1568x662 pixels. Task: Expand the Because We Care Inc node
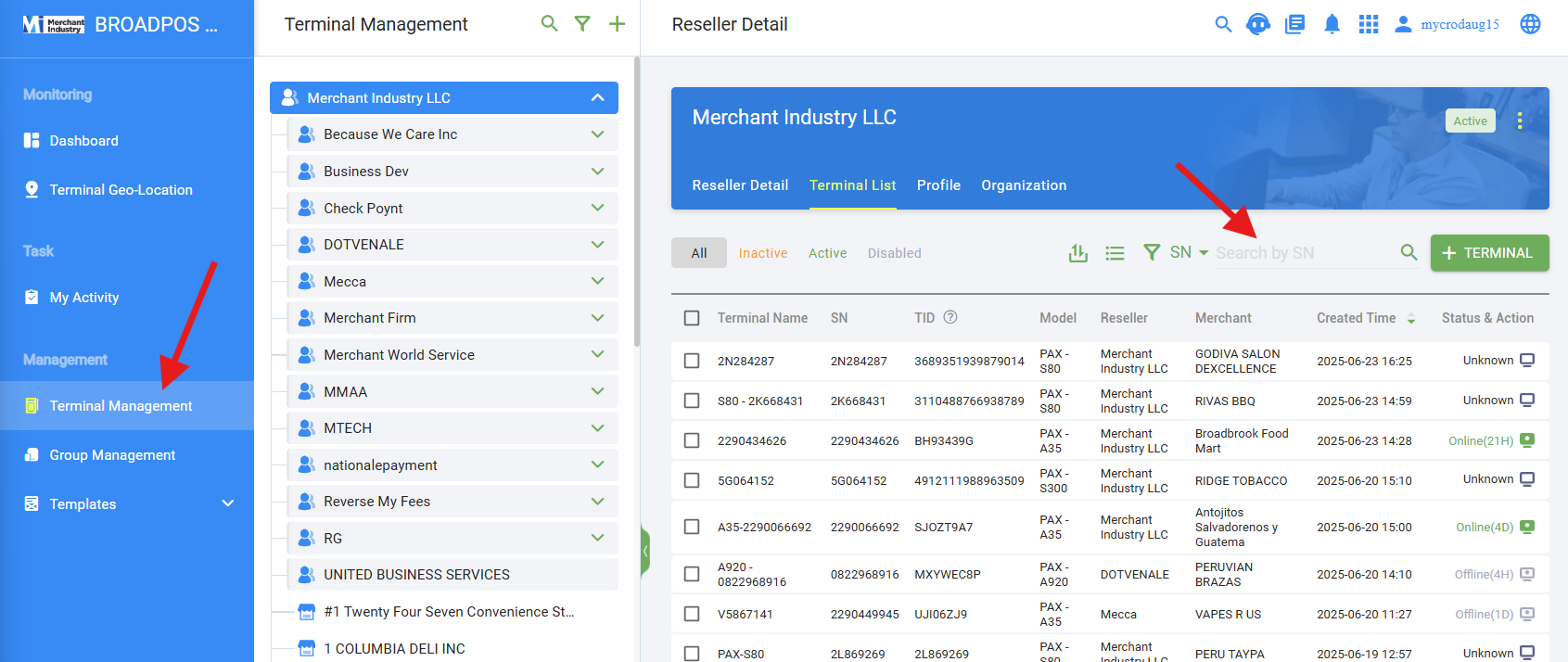coord(598,134)
